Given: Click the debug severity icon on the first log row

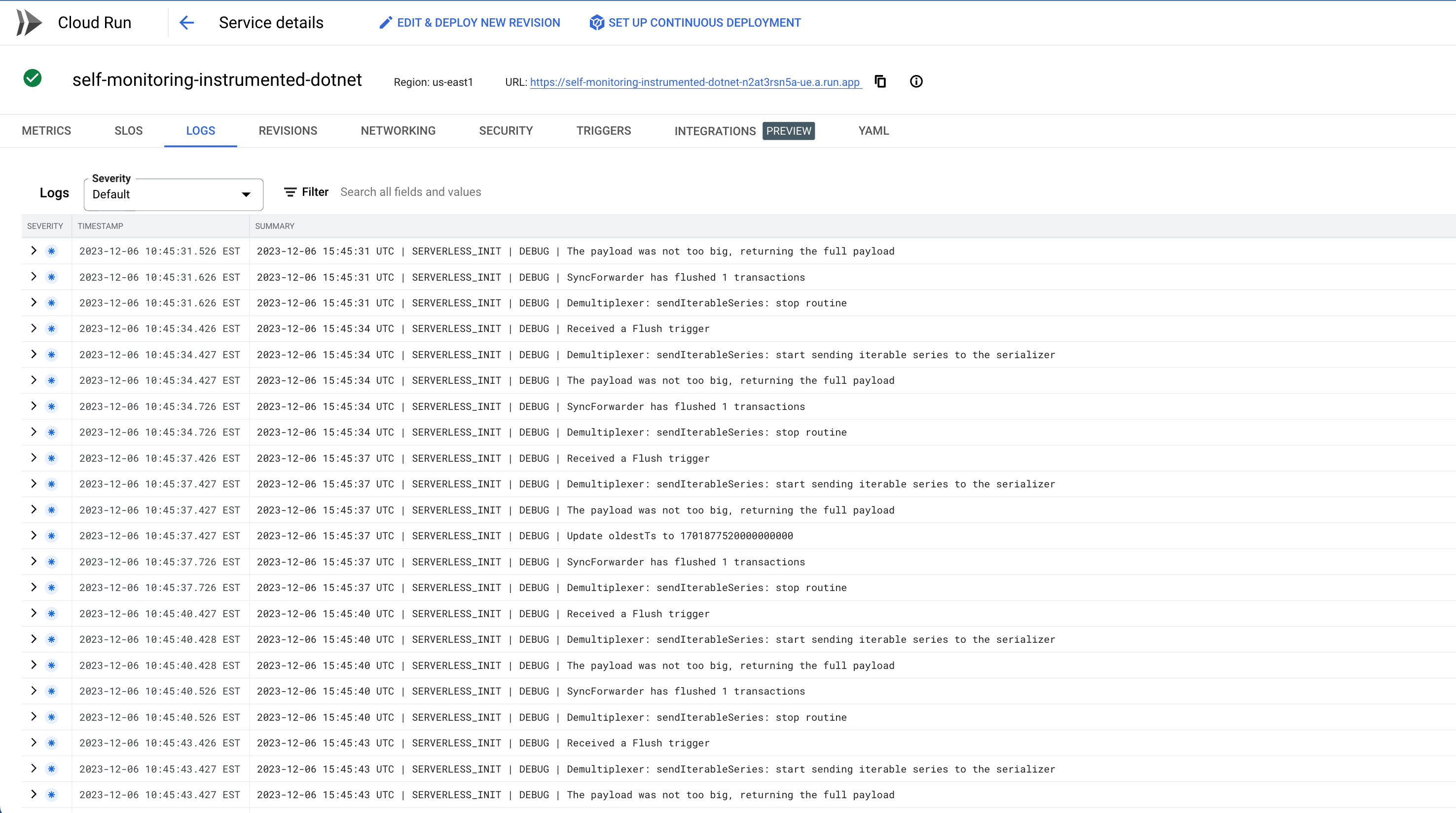Looking at the screenshot, I should [51, 251].
